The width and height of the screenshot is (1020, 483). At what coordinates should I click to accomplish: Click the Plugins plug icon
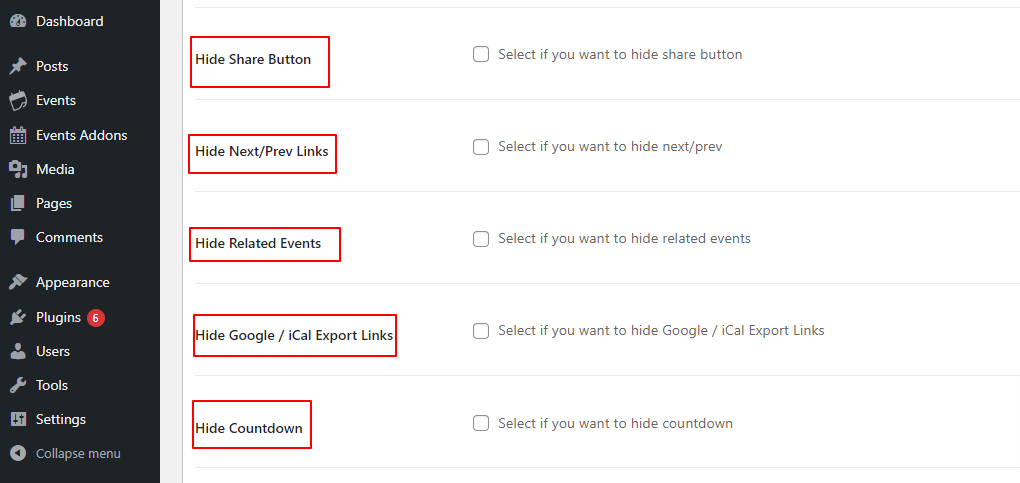click(x=18, y=317)
